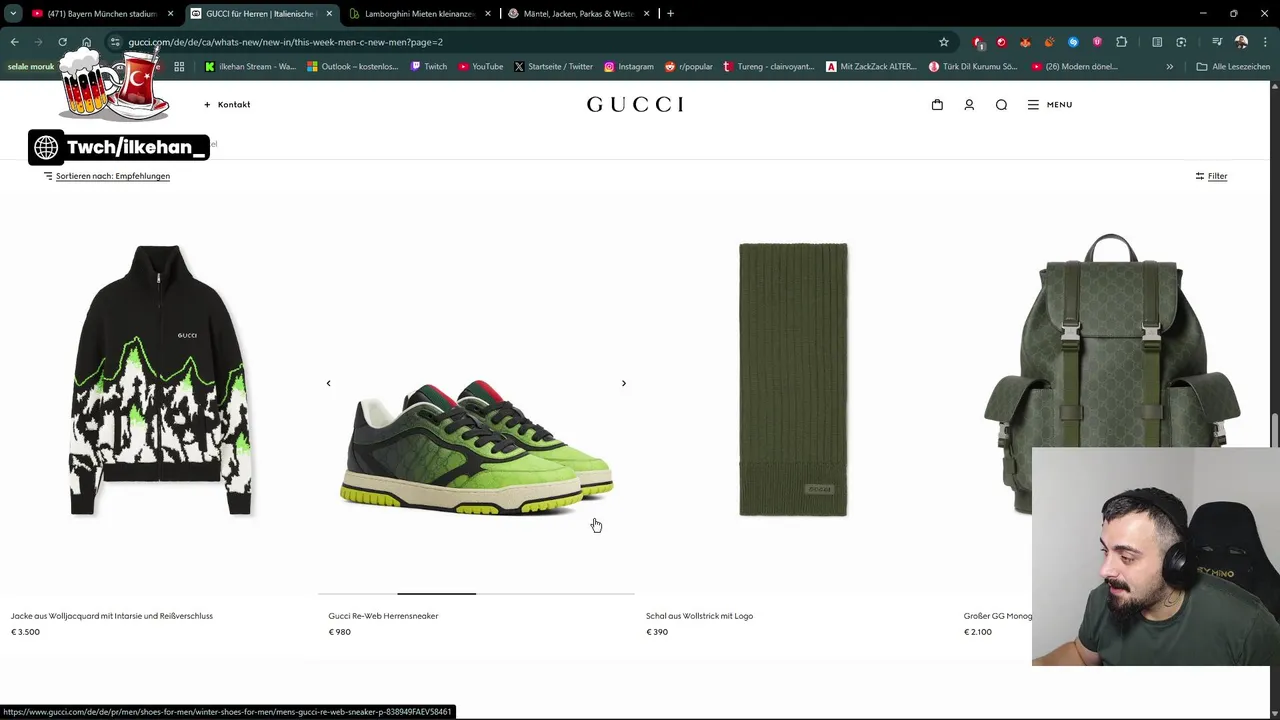Open Jacke aus Wolljacquard product title

[112, 616]
